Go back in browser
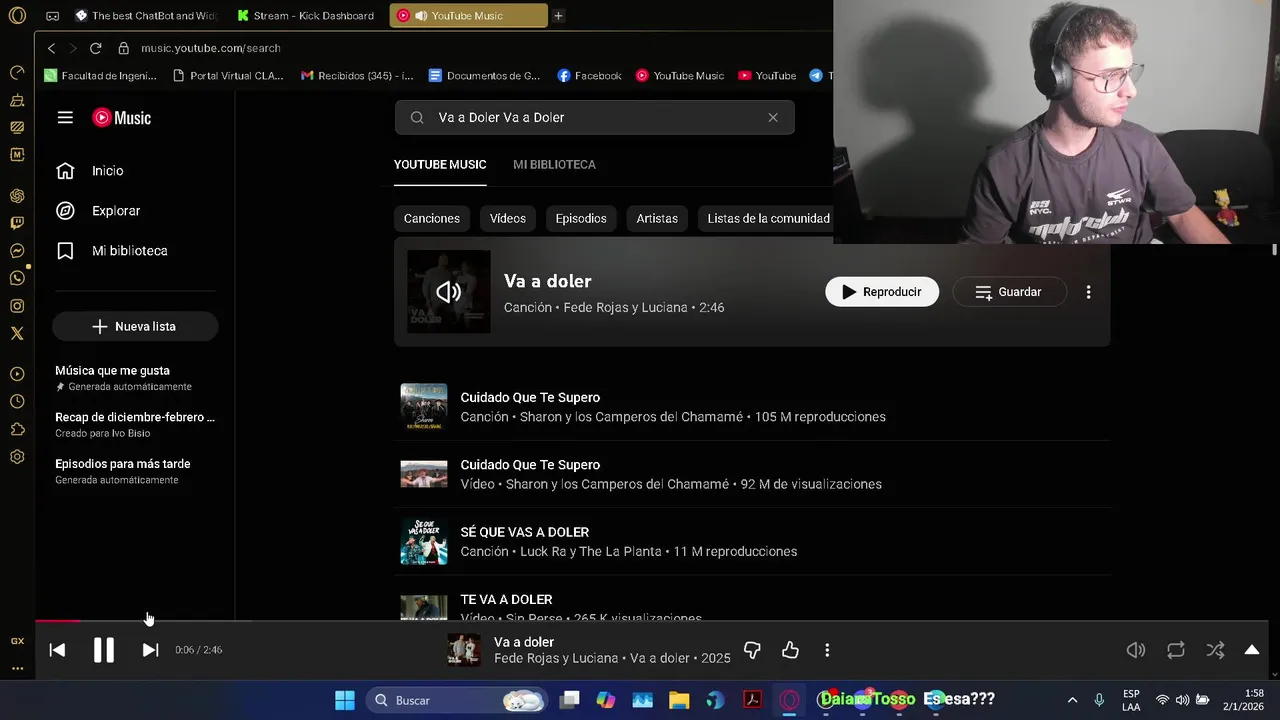The height and width of the screenshot is (720, 1280). coord(52,48)
